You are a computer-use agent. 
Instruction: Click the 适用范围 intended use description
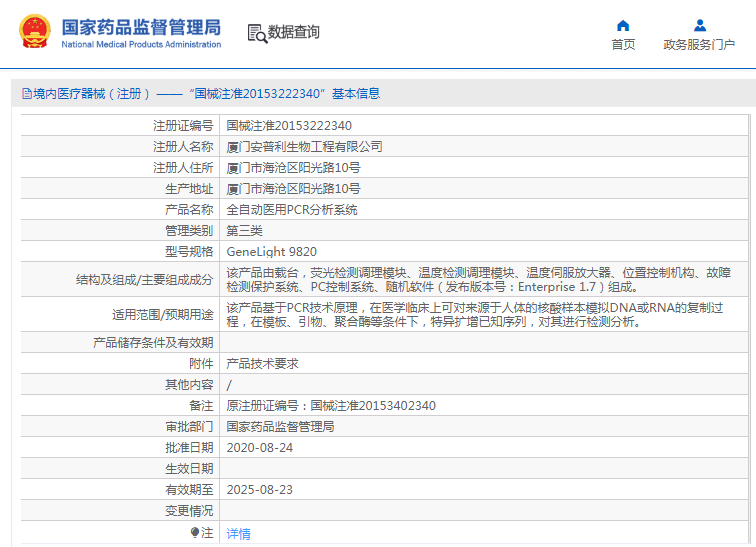click(475, 314)
